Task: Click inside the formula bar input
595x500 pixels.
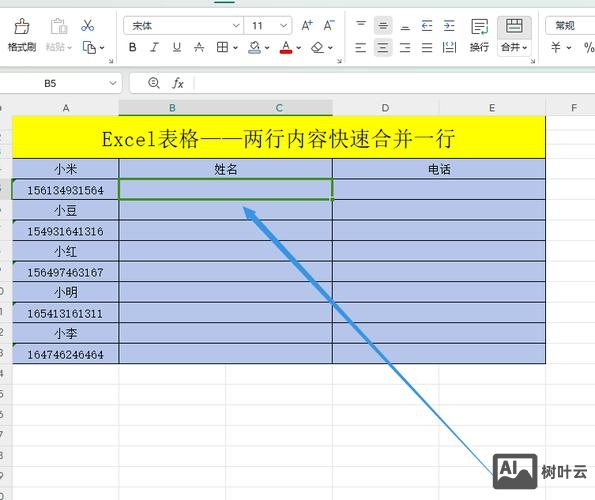Action: [x=395, y=83]
